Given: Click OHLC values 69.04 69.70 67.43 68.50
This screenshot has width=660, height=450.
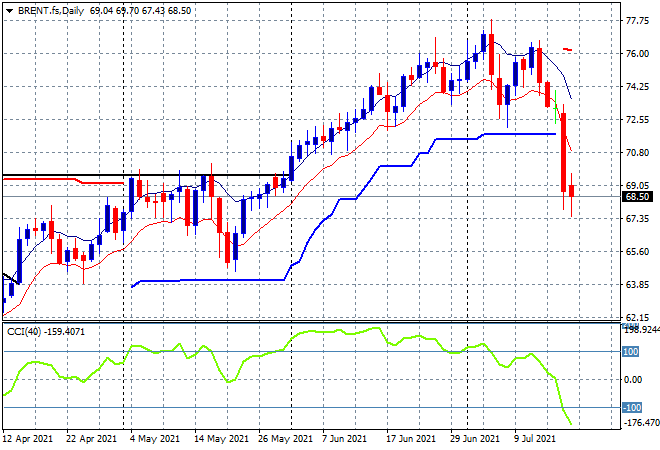Looking at the screenshot, I should [x=140, y=11].
